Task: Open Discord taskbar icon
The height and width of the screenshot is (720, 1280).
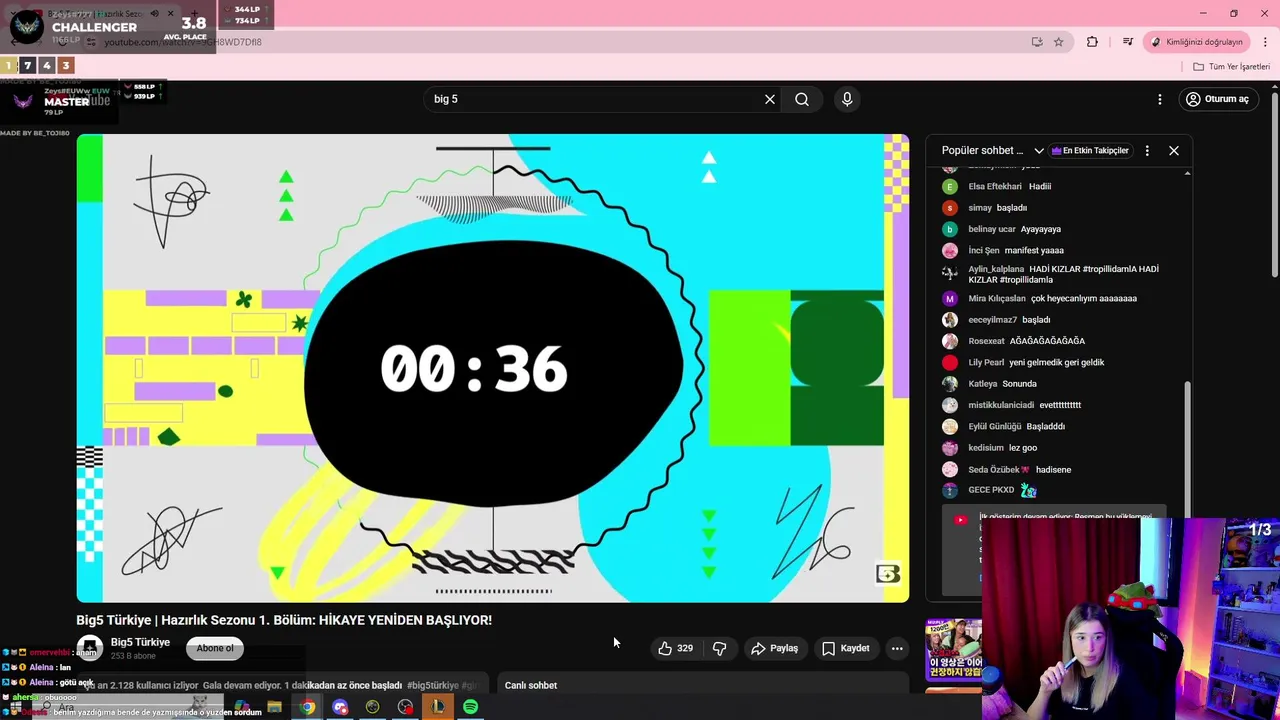Action: point(340,707)
